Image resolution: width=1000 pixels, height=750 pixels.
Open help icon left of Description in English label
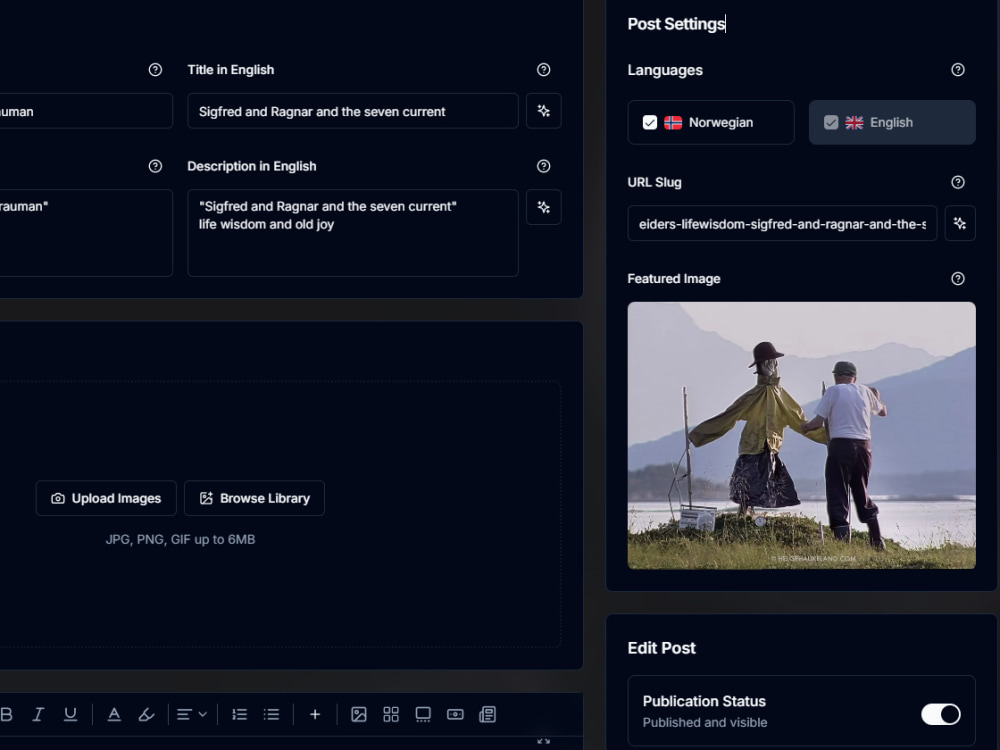(155, 166)
